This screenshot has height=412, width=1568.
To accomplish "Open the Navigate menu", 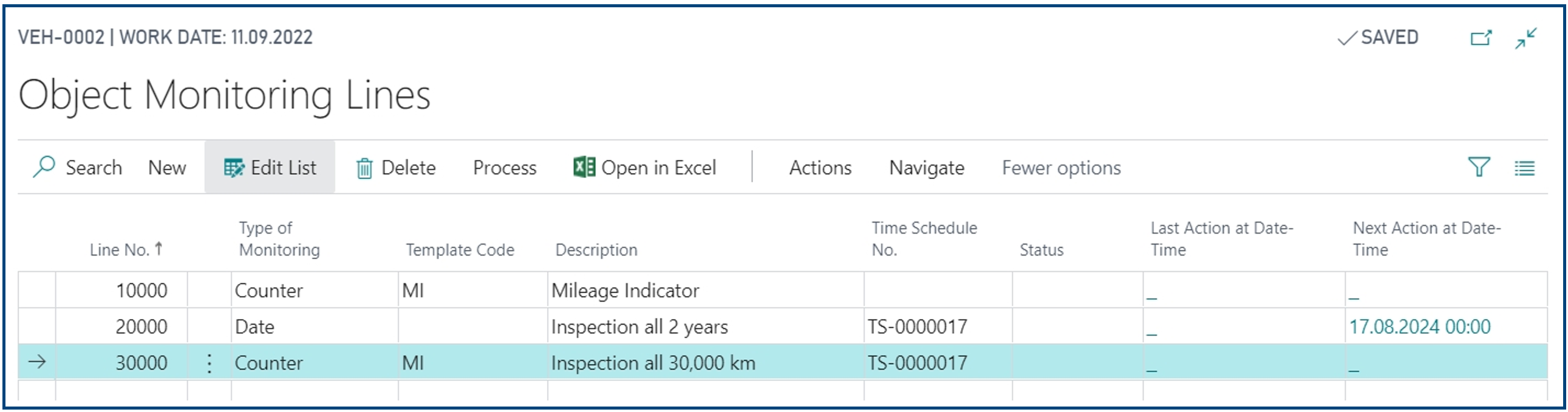I will point(927,168).
